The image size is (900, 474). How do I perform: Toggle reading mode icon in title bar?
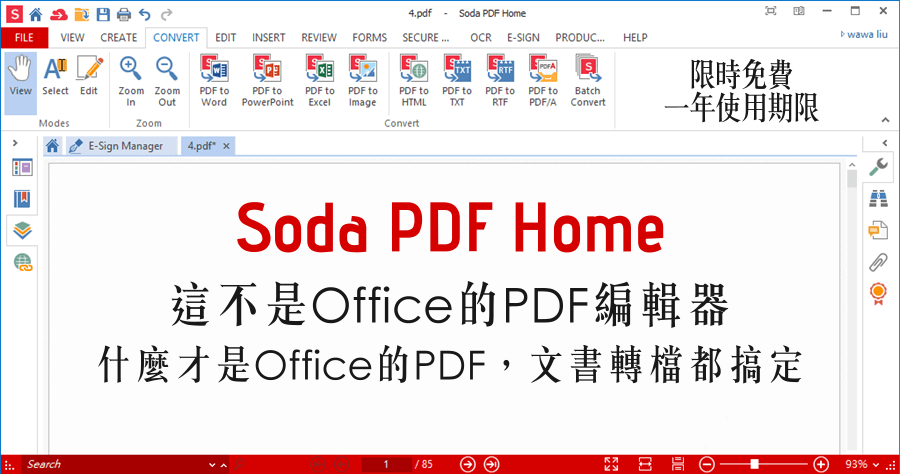pyautogui.click(x=798, y=11)
